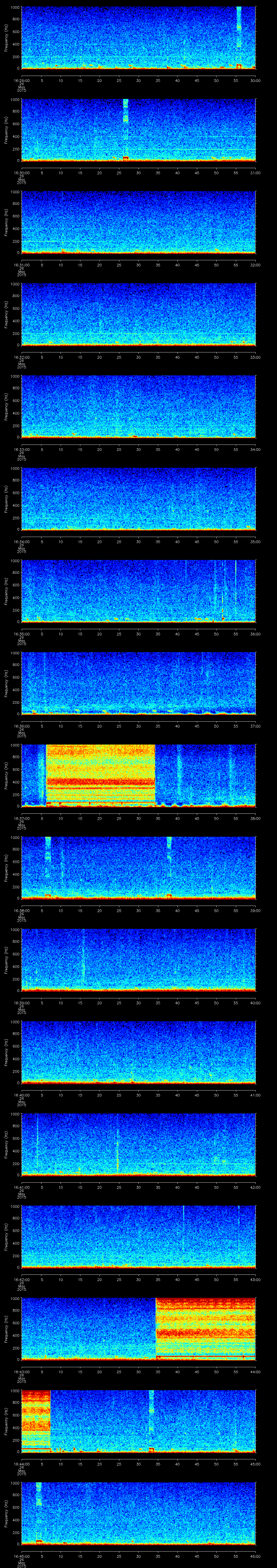
Task: Click the 16:37:00 start time label
Action: tap(21, 818)
